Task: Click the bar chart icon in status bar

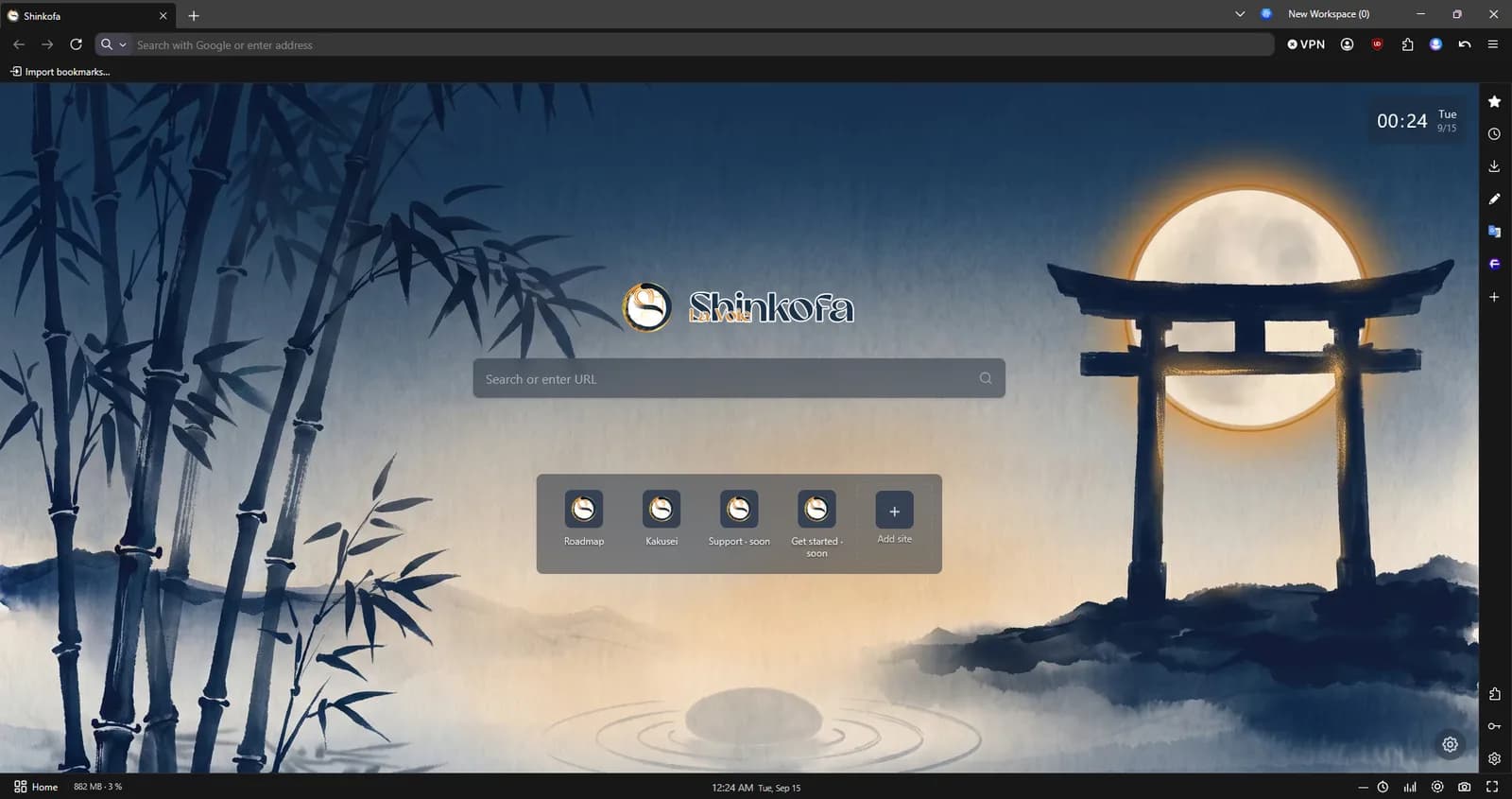Action: (x=1410, y=787)
